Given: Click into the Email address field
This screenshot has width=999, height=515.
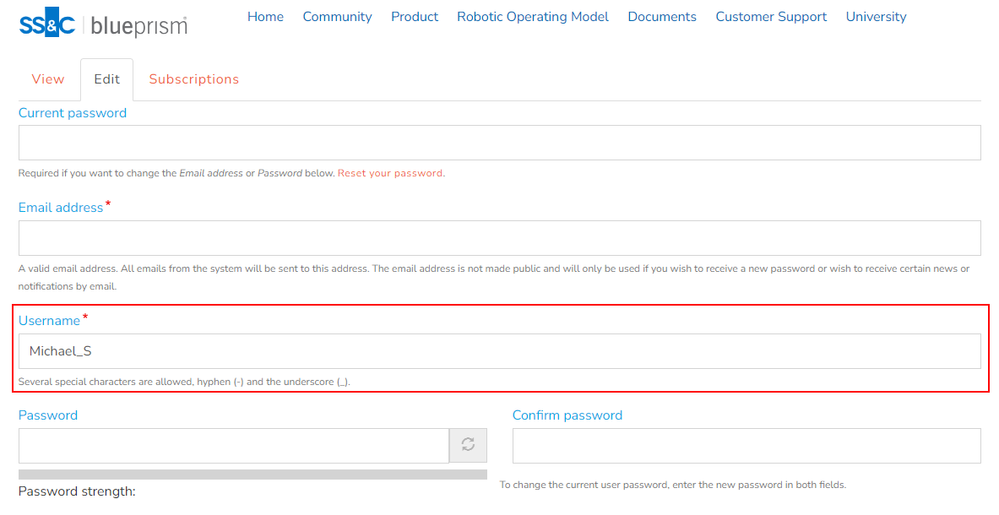Looking at the screenshot, I should coord(499,238).
